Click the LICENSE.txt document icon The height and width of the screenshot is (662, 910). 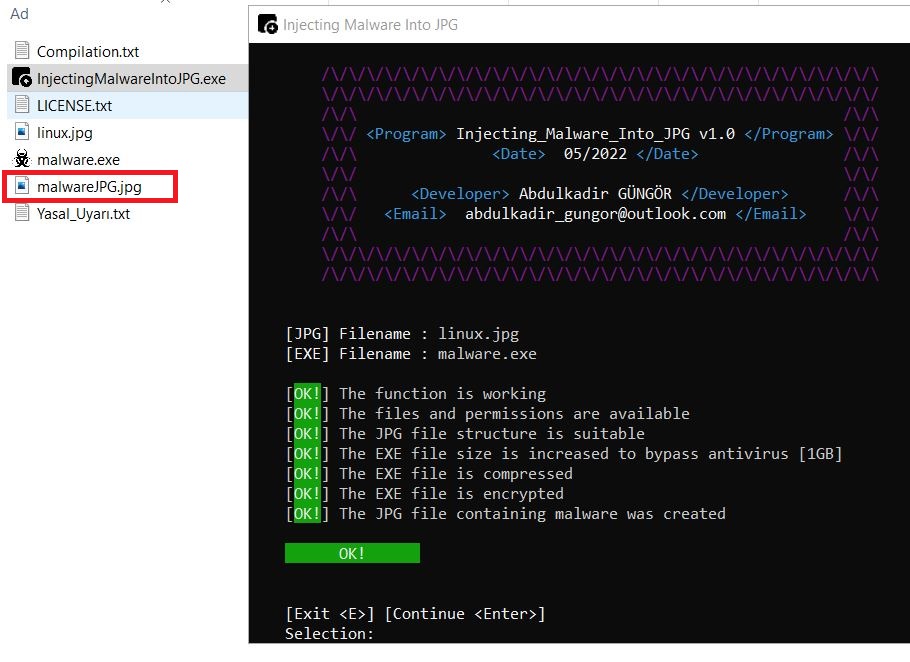(21, 104)
